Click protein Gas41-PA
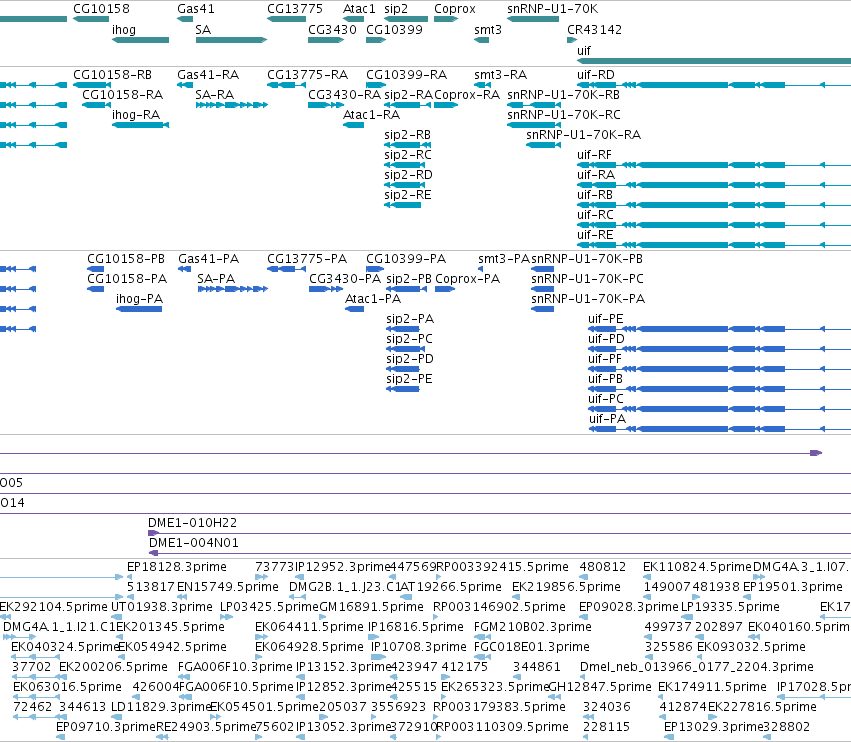Viewport: 851px width, 742px height. 185,269
